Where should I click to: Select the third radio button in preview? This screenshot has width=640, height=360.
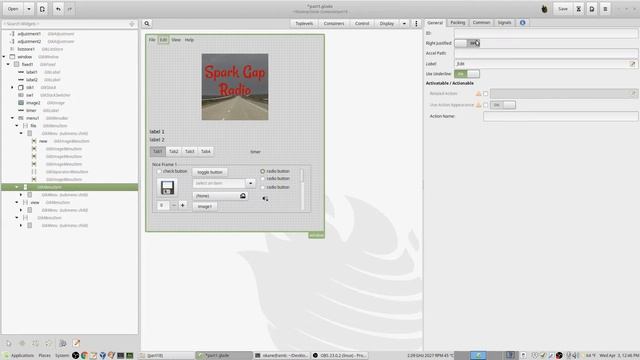click(262, 187)
